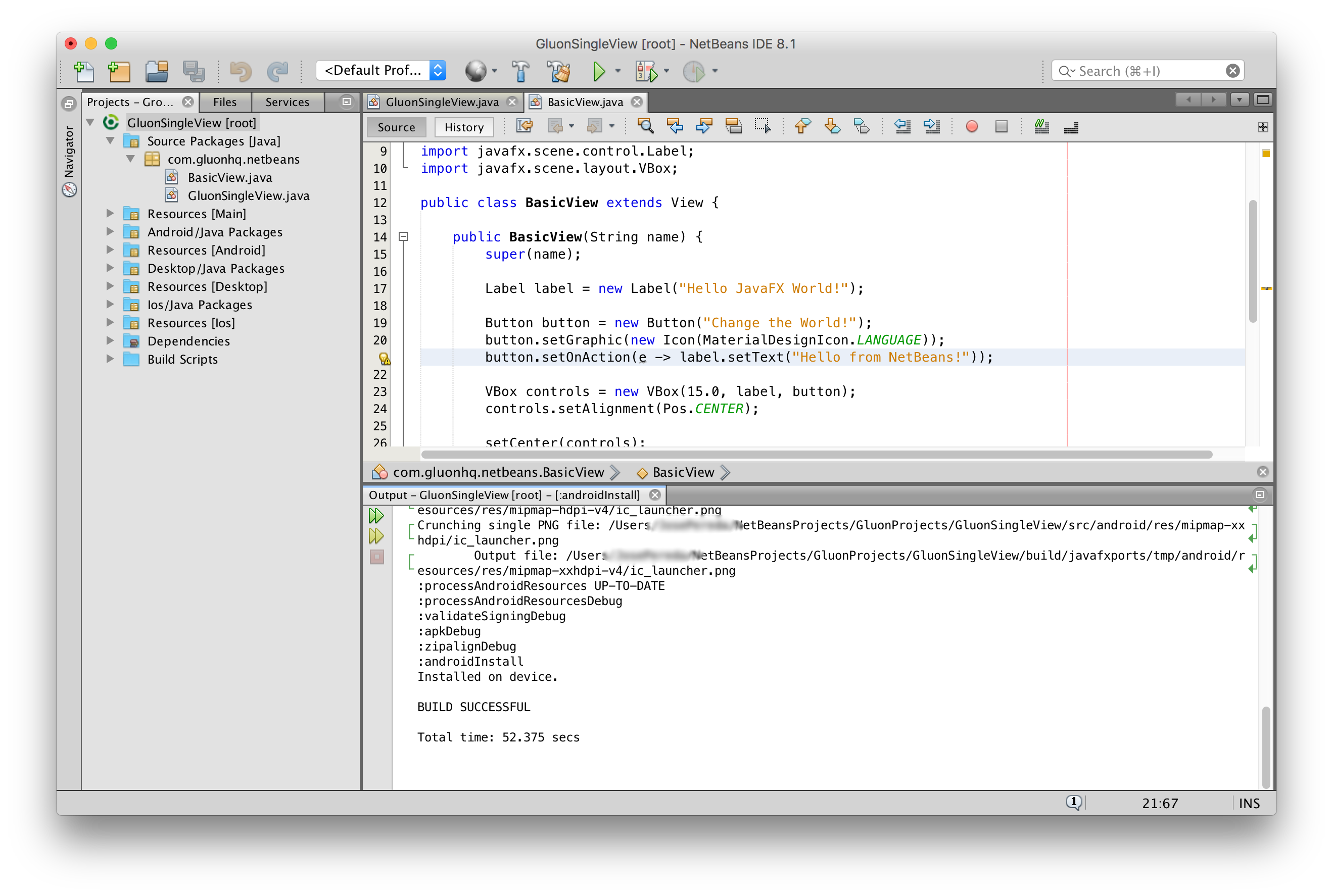Click the Clean and Build icon

pos(558,71)
